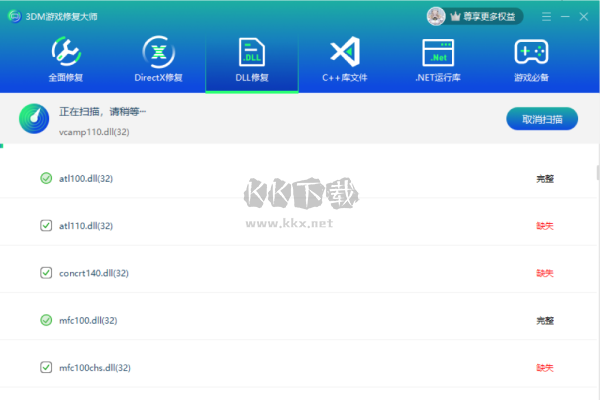Select the concrt140.dll(32) file name
The height and width of the screenshot is (400, 600).
pyautogui.click(x=94, y=273)
